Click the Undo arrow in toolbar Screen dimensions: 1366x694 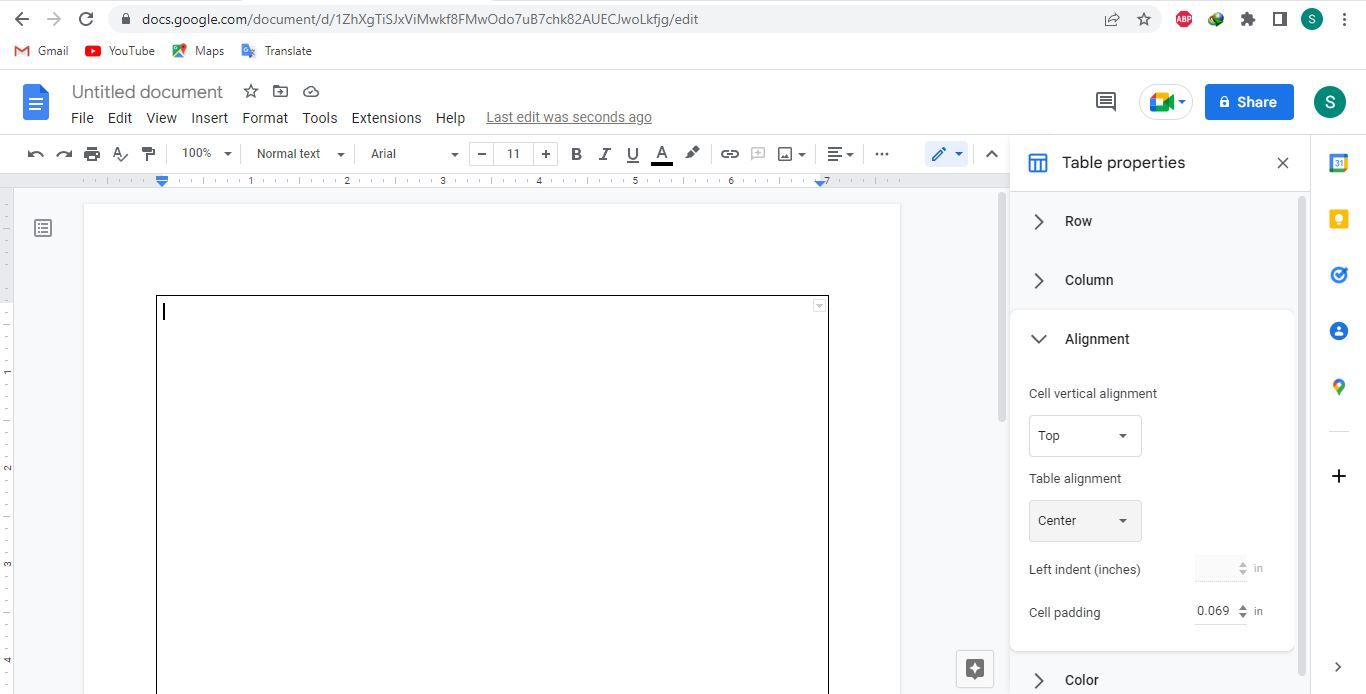[36, 154]
